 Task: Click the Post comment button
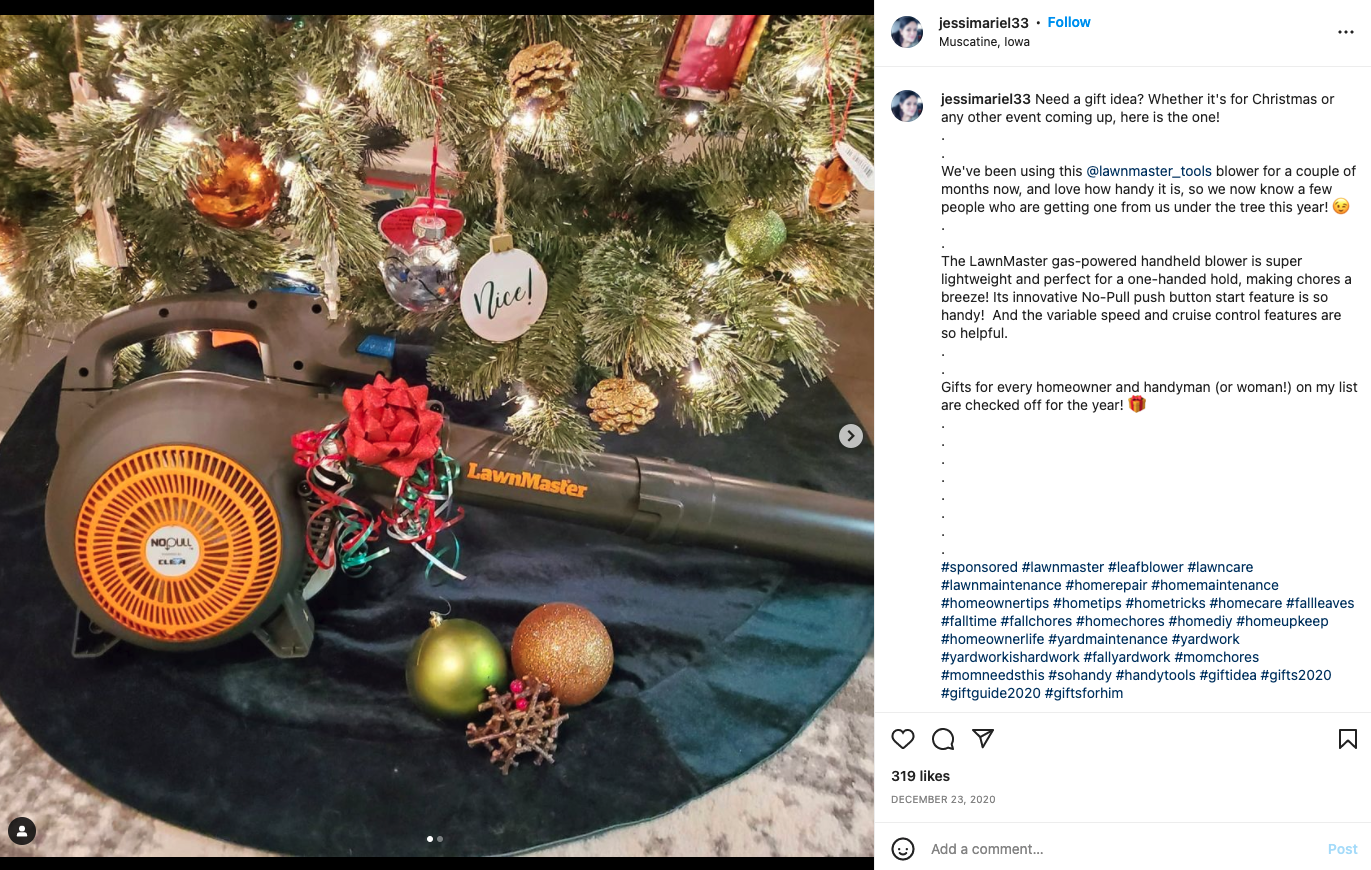[1342, 849]
